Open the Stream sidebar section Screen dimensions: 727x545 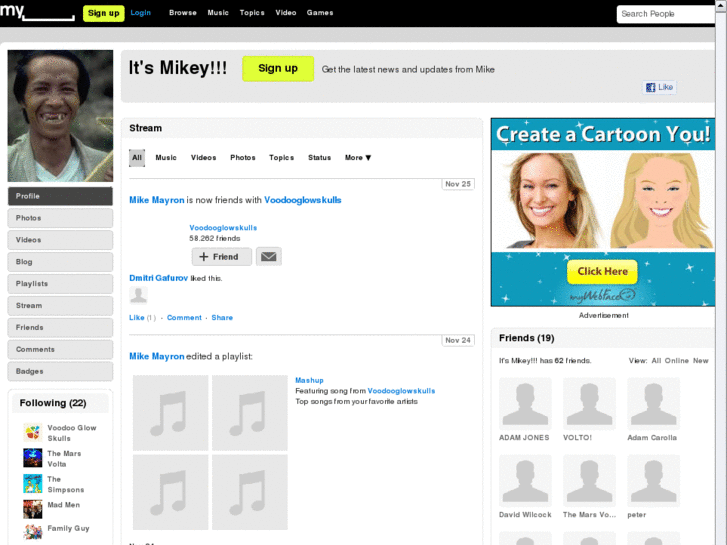point(60,306)
